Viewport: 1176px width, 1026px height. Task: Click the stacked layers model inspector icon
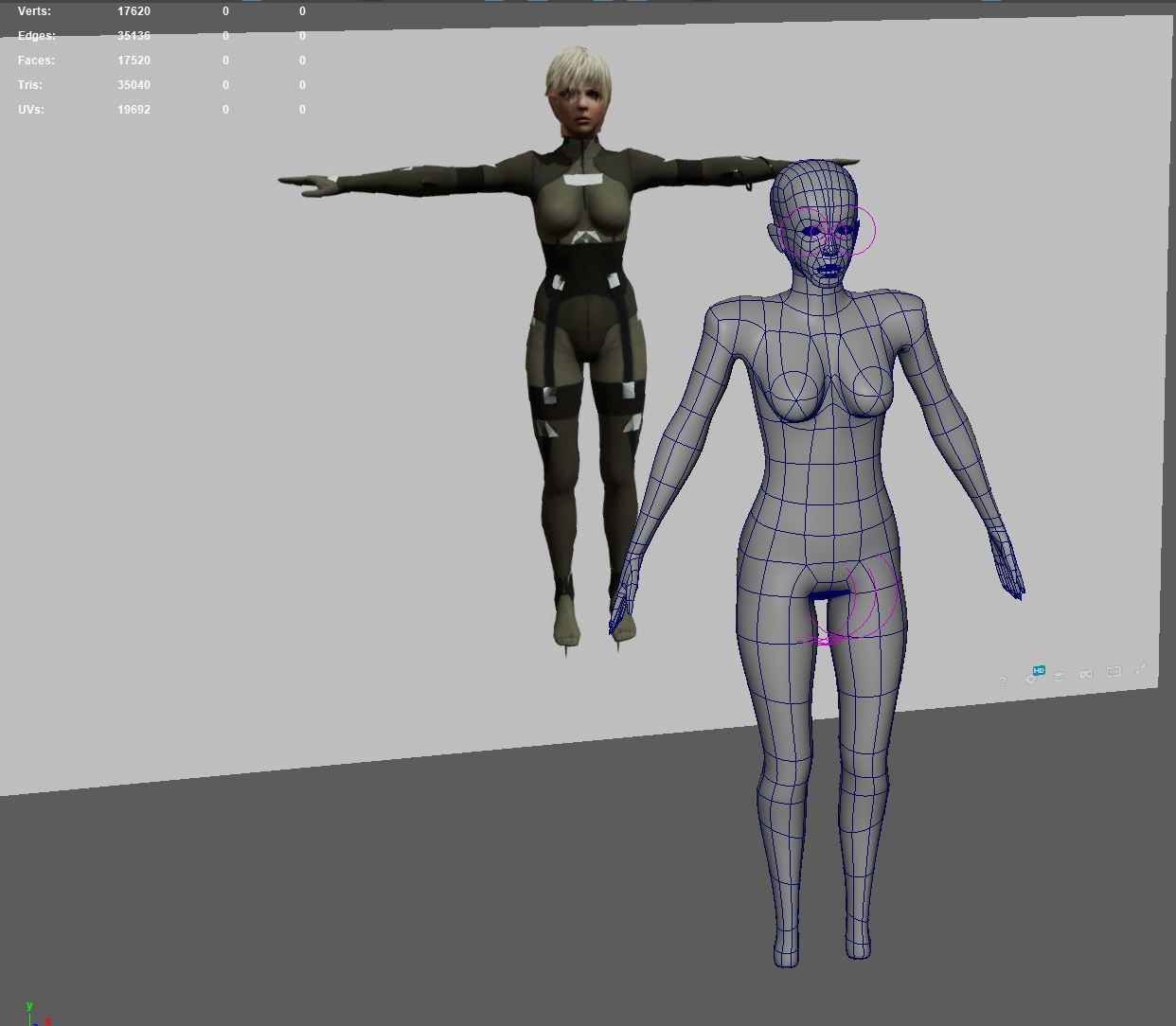[1059, 676]
